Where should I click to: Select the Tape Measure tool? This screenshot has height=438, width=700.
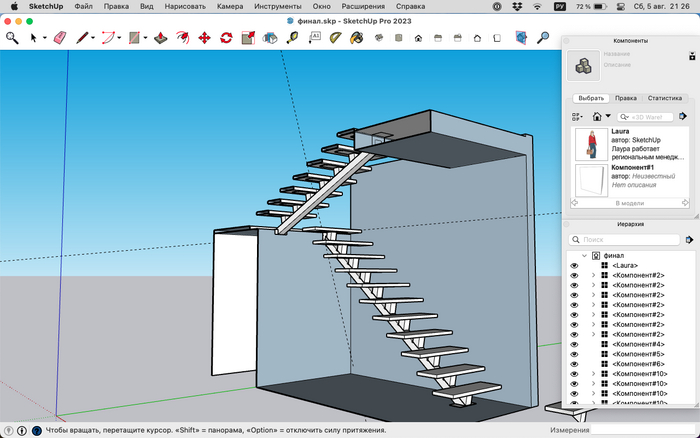293,38
